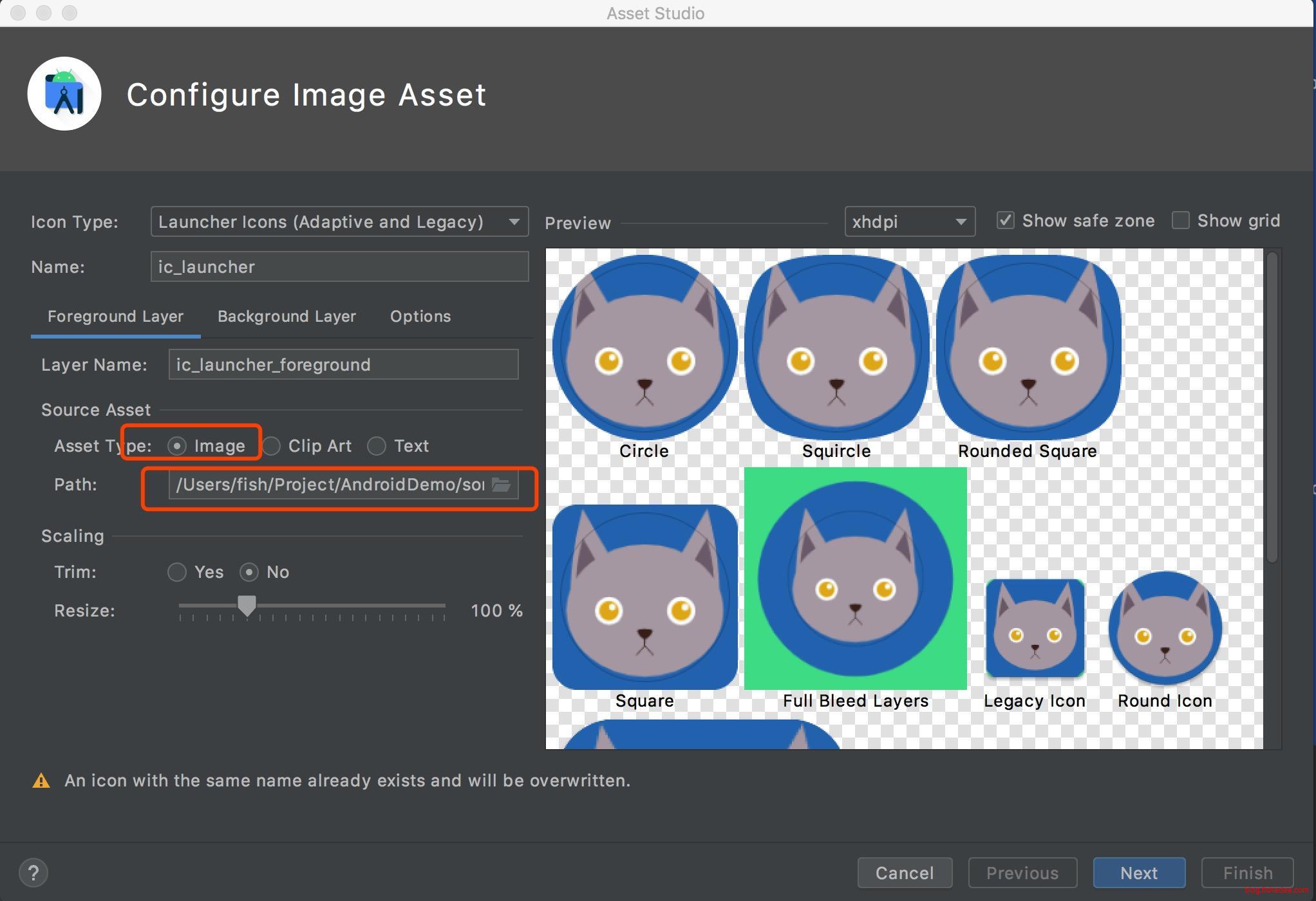Click the Resize slider handle
The image size is (1316, 901).
coord(247,606)
